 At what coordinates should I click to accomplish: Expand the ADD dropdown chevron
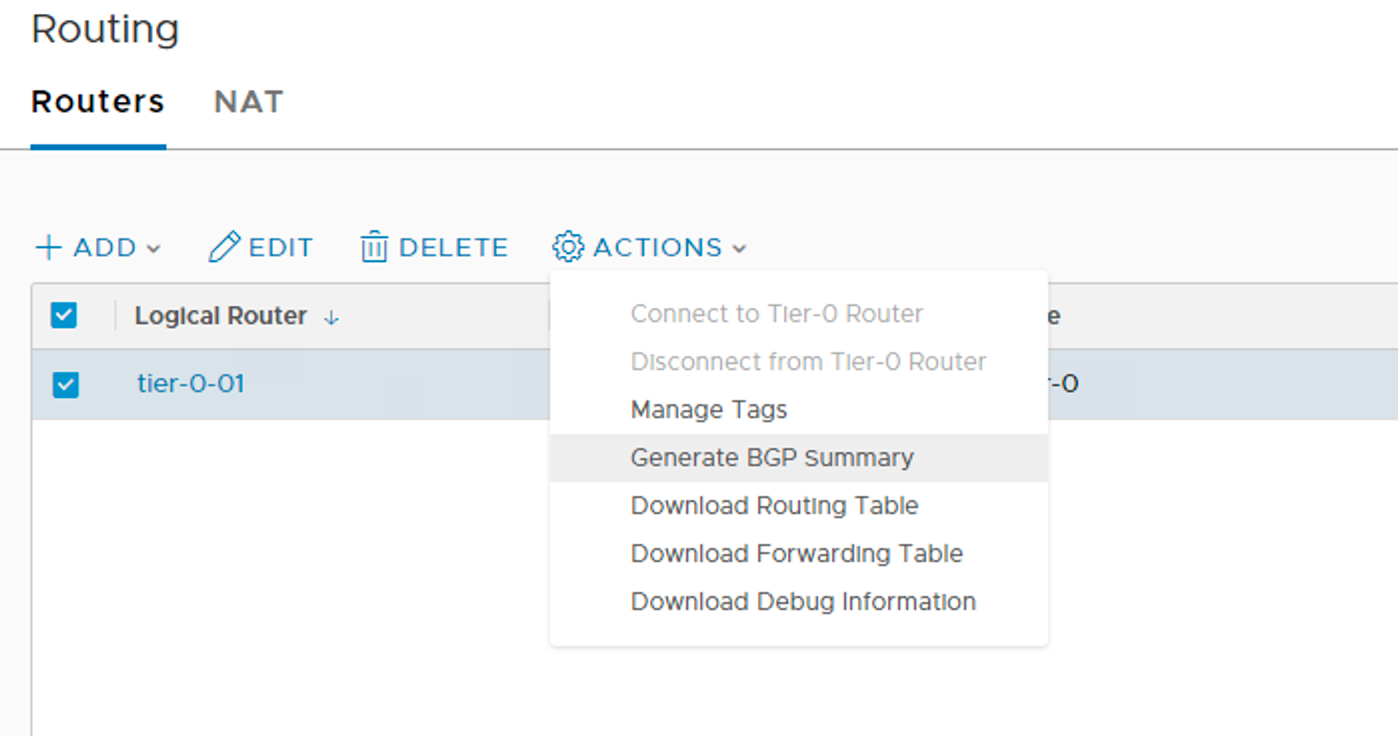154,249
